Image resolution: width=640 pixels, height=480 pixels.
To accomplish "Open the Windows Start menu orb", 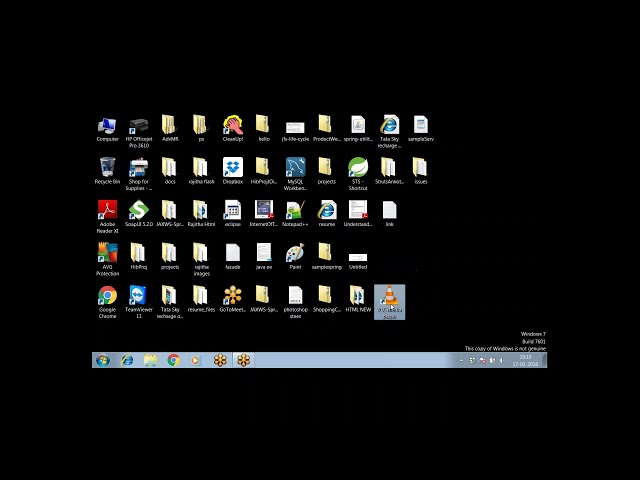I will pos(103,360).
